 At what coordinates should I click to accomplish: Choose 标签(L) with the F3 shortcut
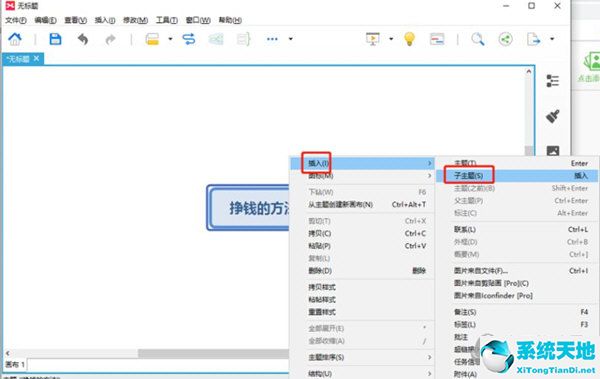pyautogui.click(x=517, y=324)
